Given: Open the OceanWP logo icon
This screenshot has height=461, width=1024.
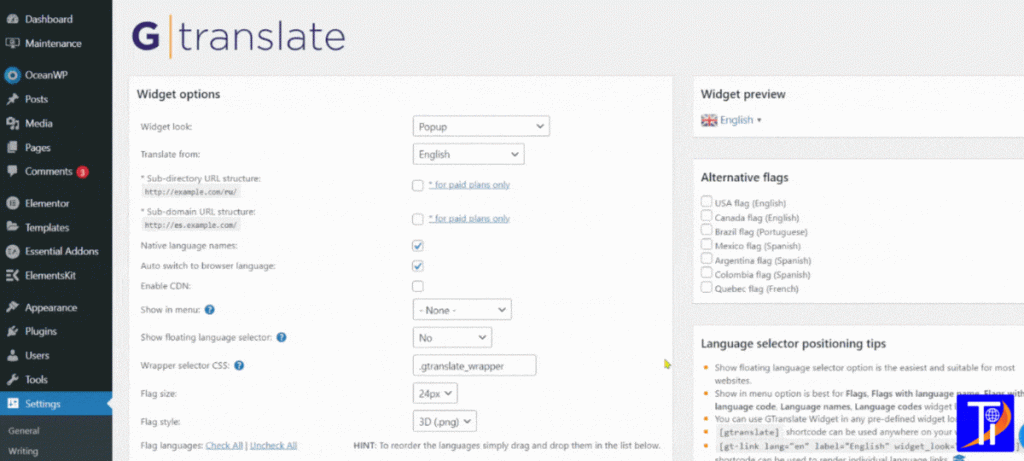Looking at the screenshot, I should point(12,75).
